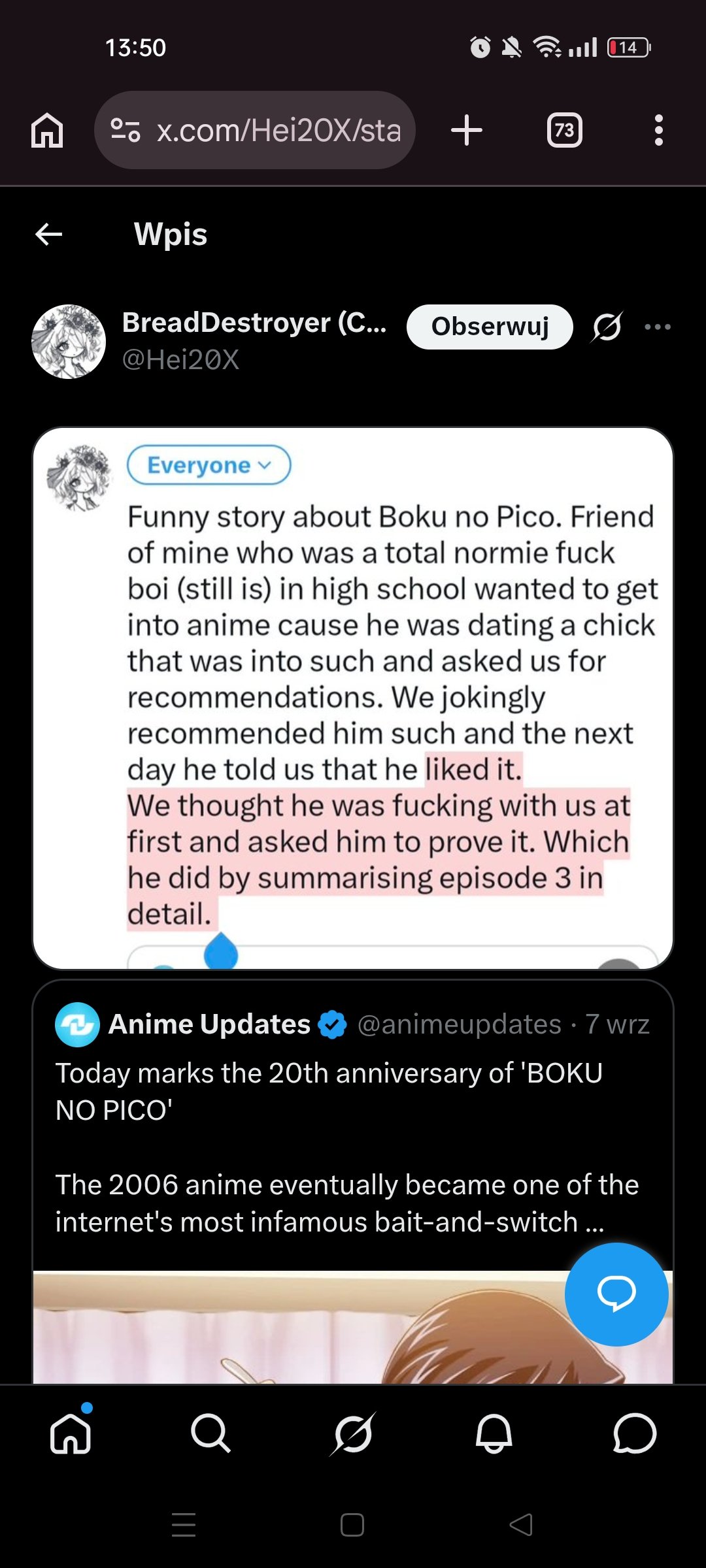
Task: Open Search from the bottom navigation
Action: pos(210,1433)
